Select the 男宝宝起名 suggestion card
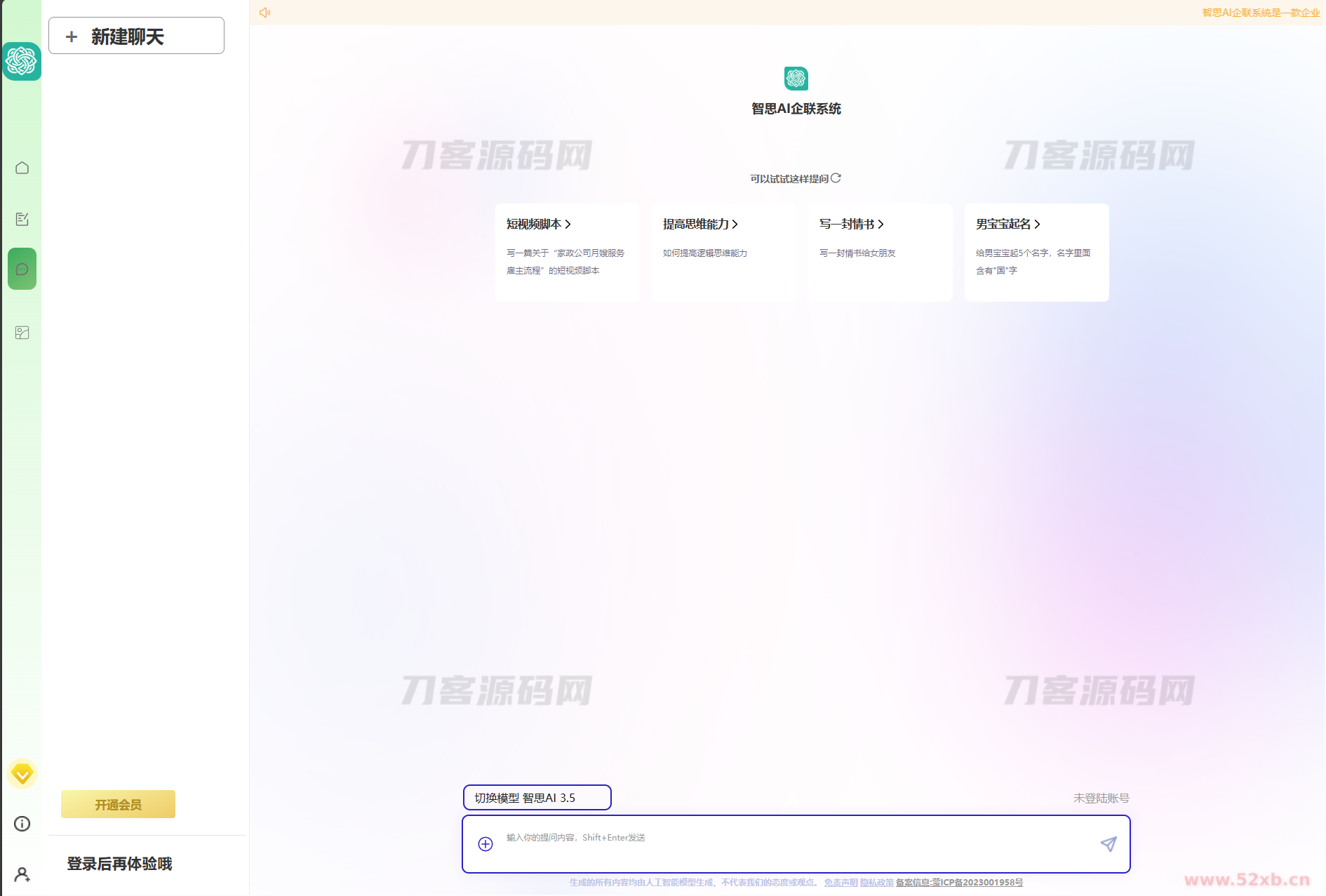Image resolution: width=1326 pixels, height=896 pixels. point(1036,252)
